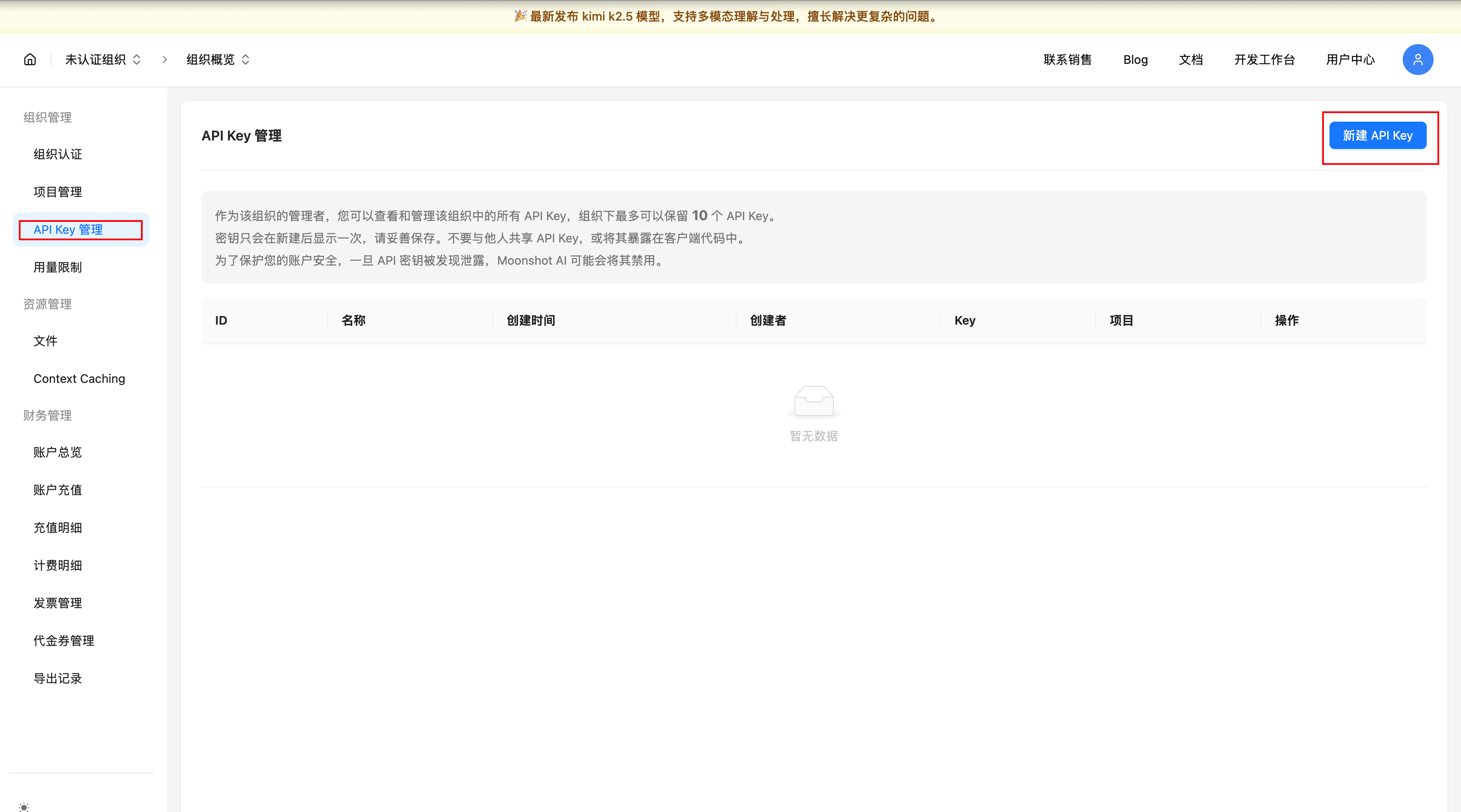Open 发票管理 in the sidebar
This screenshot has height=812, width=1461.
(58, 603)
